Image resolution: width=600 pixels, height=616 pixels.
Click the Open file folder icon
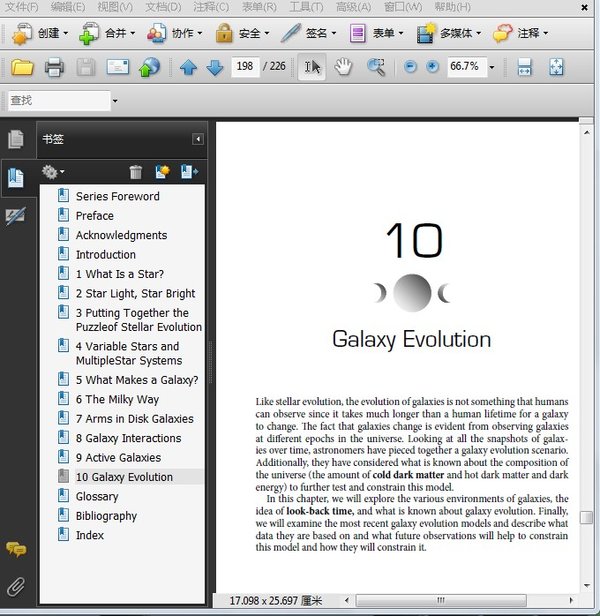pos(22,68)
